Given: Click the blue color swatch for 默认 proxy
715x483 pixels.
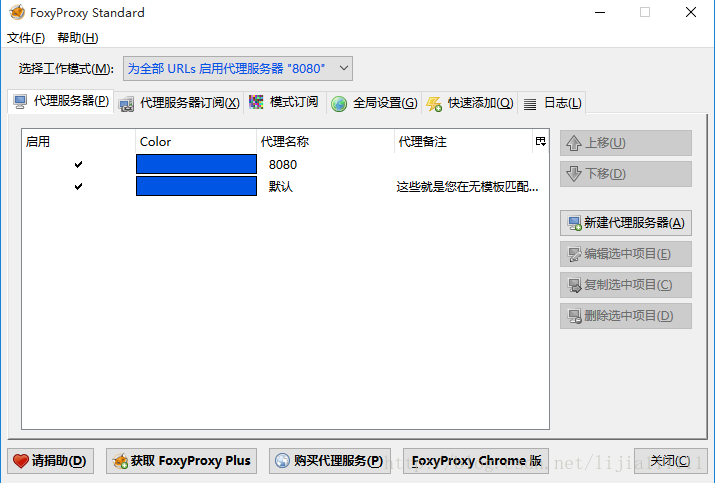Looking at the screenshot, I should tap(197, 186).
